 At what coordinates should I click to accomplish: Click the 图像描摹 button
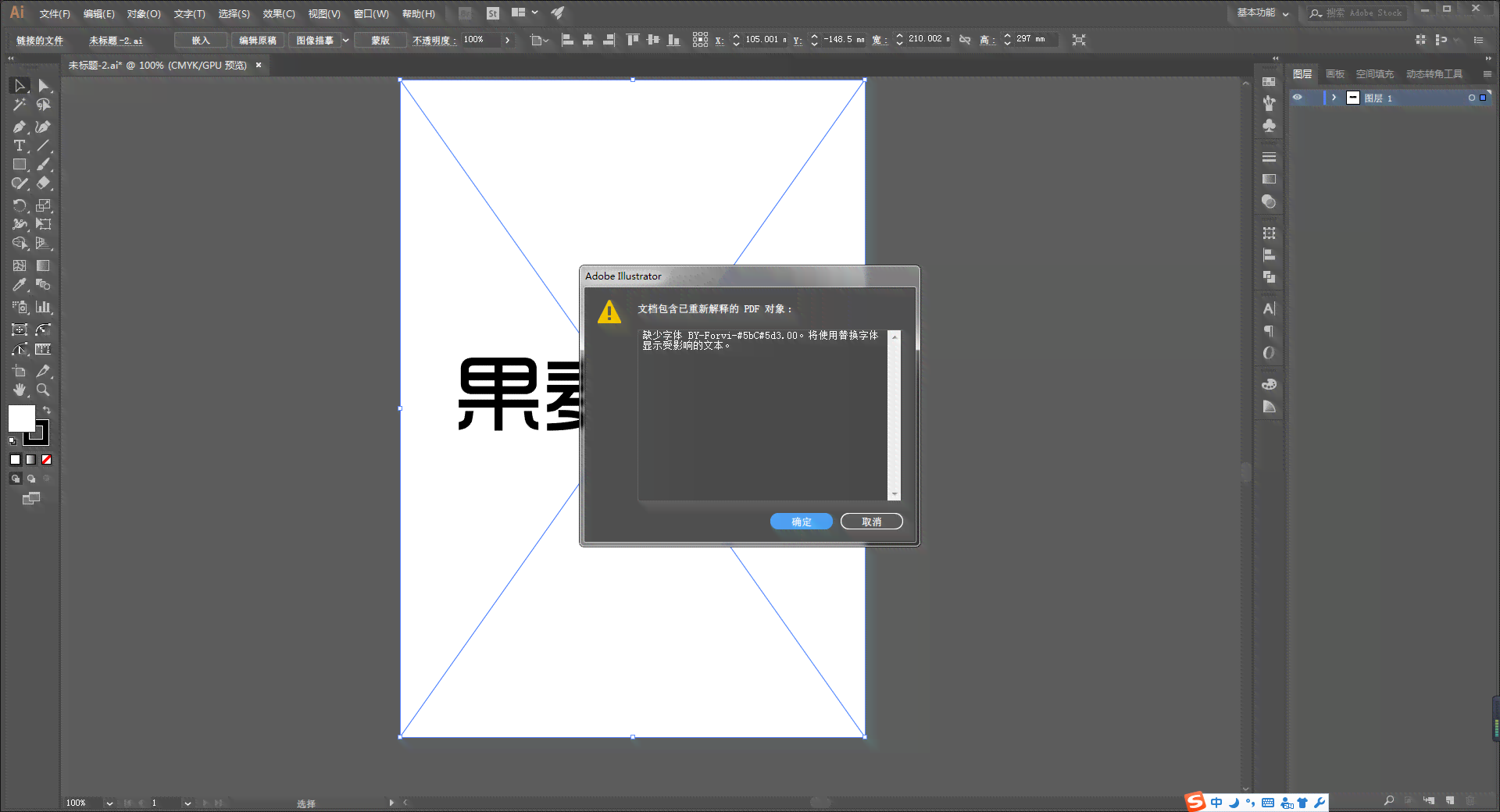point(315,40)
